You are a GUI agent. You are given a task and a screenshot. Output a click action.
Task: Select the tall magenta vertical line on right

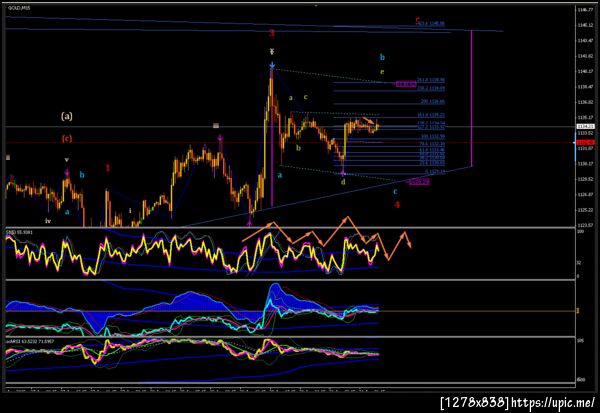tap(471, 98)
